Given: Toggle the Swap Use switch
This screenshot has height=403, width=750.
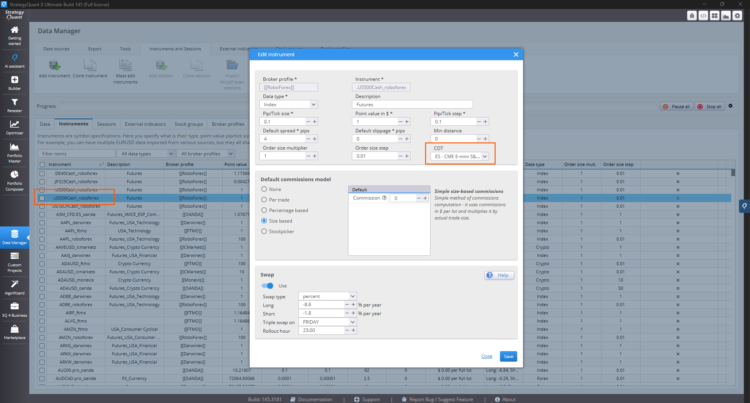Looking at the screenshot, I should [267, 286].
